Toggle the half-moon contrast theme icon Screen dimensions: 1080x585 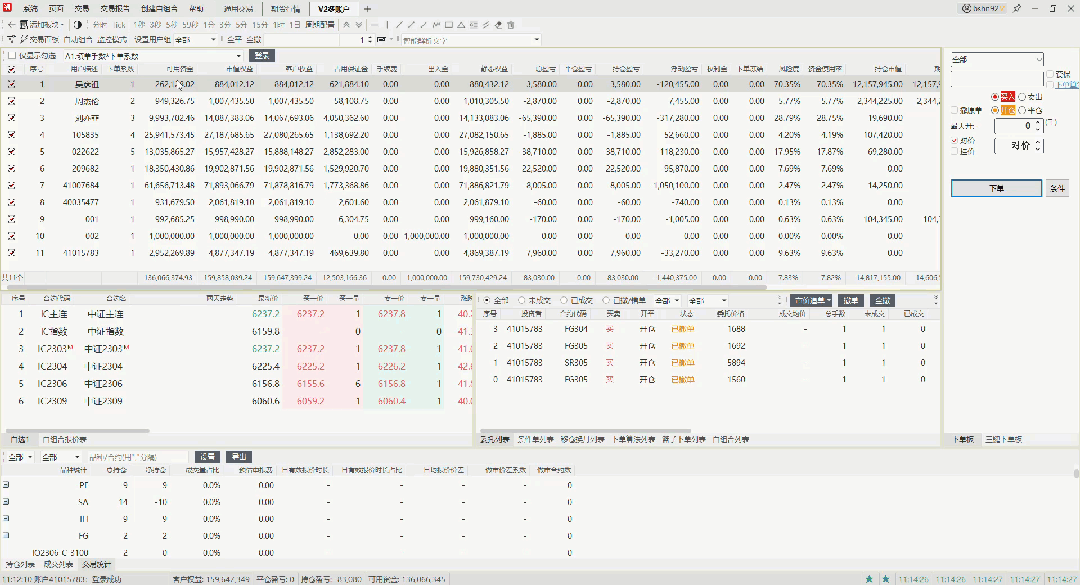pyautogui.click(x=78, y=25)
